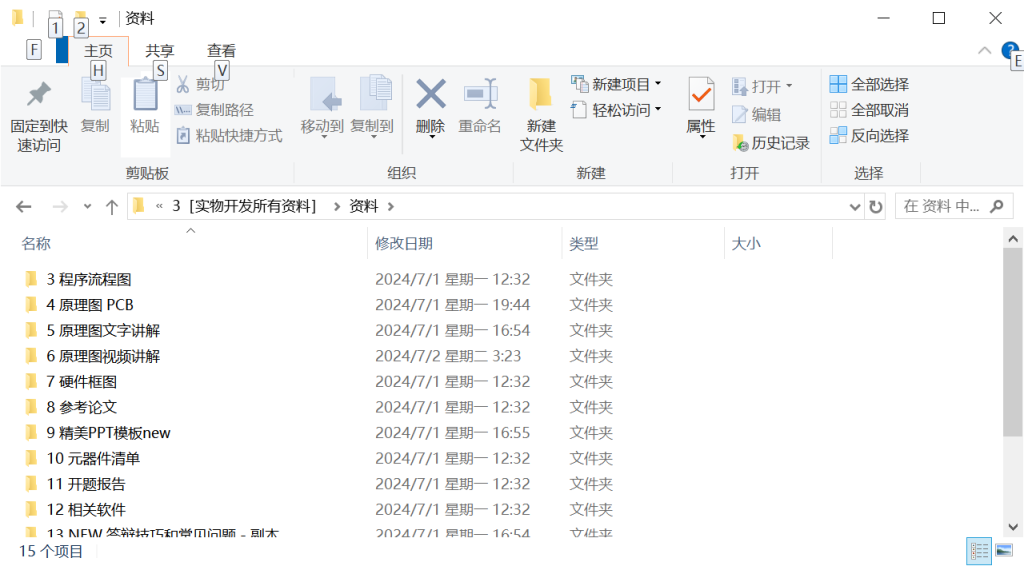Click the Cut scissors icon
1024x566 pixels.
pos(183,84)
